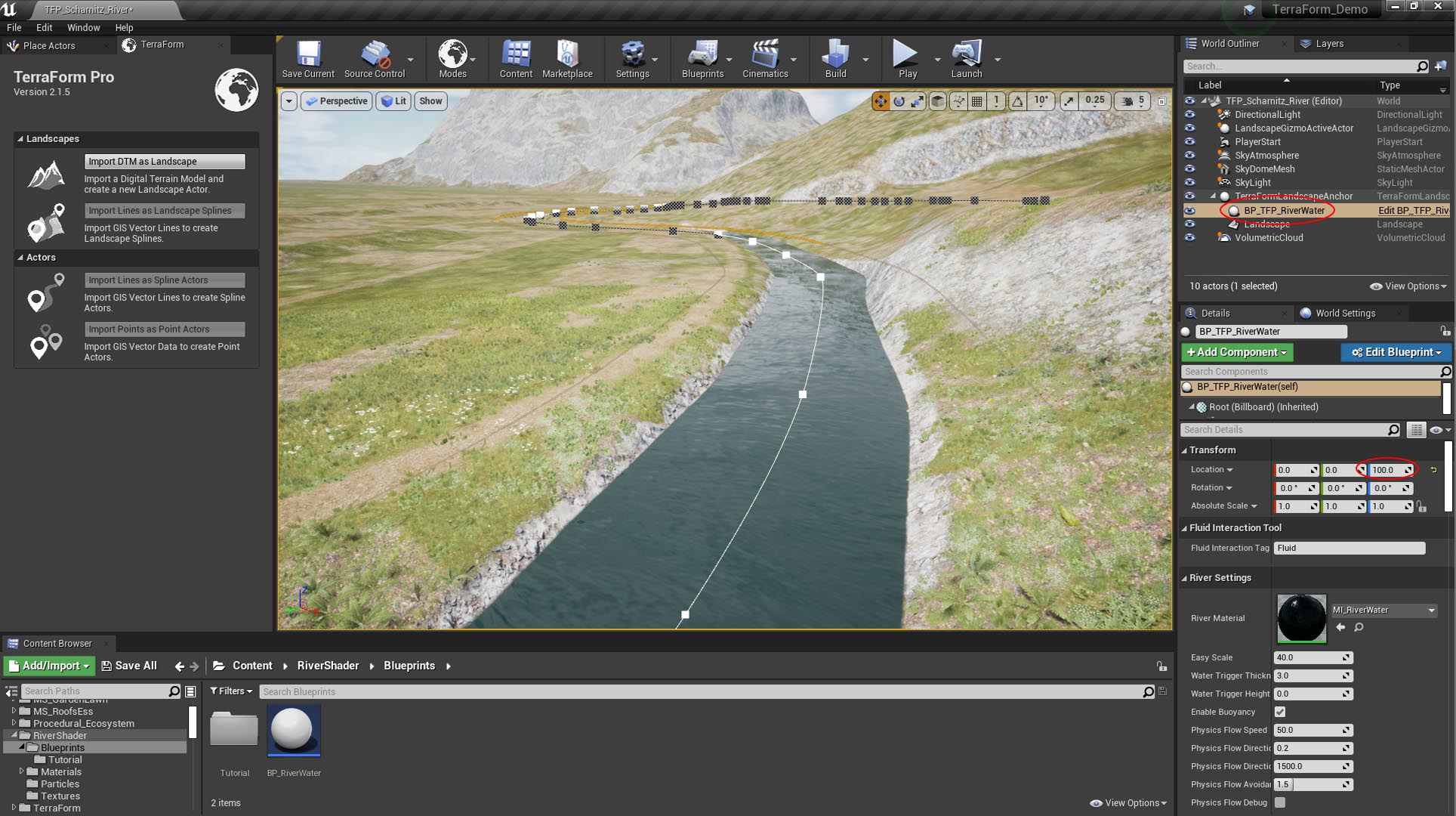
Task: Hide the SkyAtmosphere actor via eye icon
Action: (x=1189, y=156)
